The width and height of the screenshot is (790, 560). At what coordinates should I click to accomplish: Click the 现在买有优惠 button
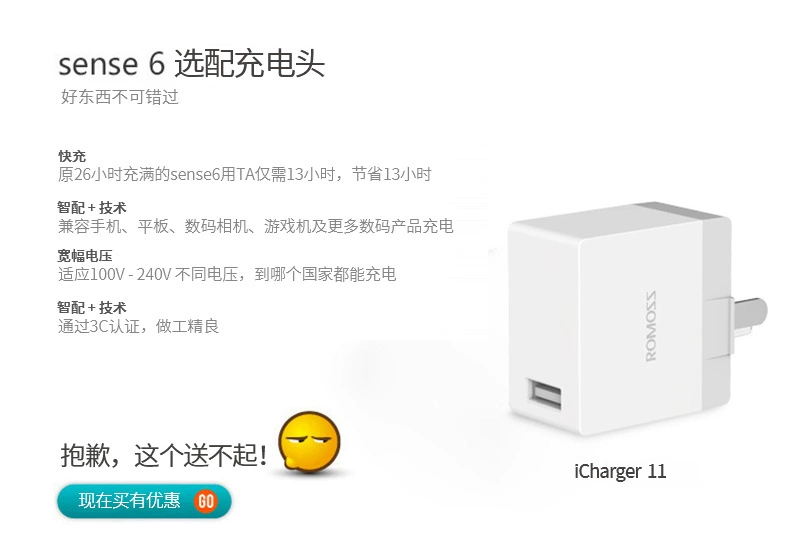[x=144, y=501]
